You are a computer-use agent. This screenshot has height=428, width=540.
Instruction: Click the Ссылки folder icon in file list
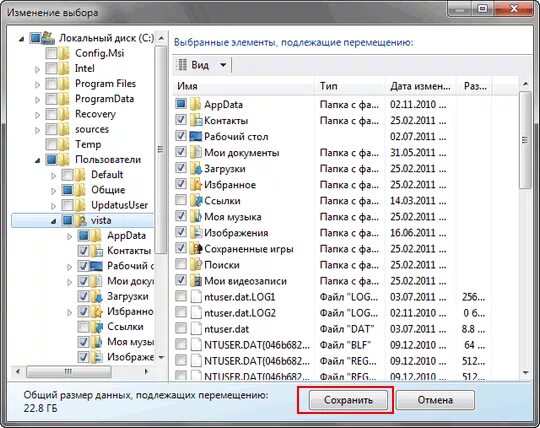[195, 200]
